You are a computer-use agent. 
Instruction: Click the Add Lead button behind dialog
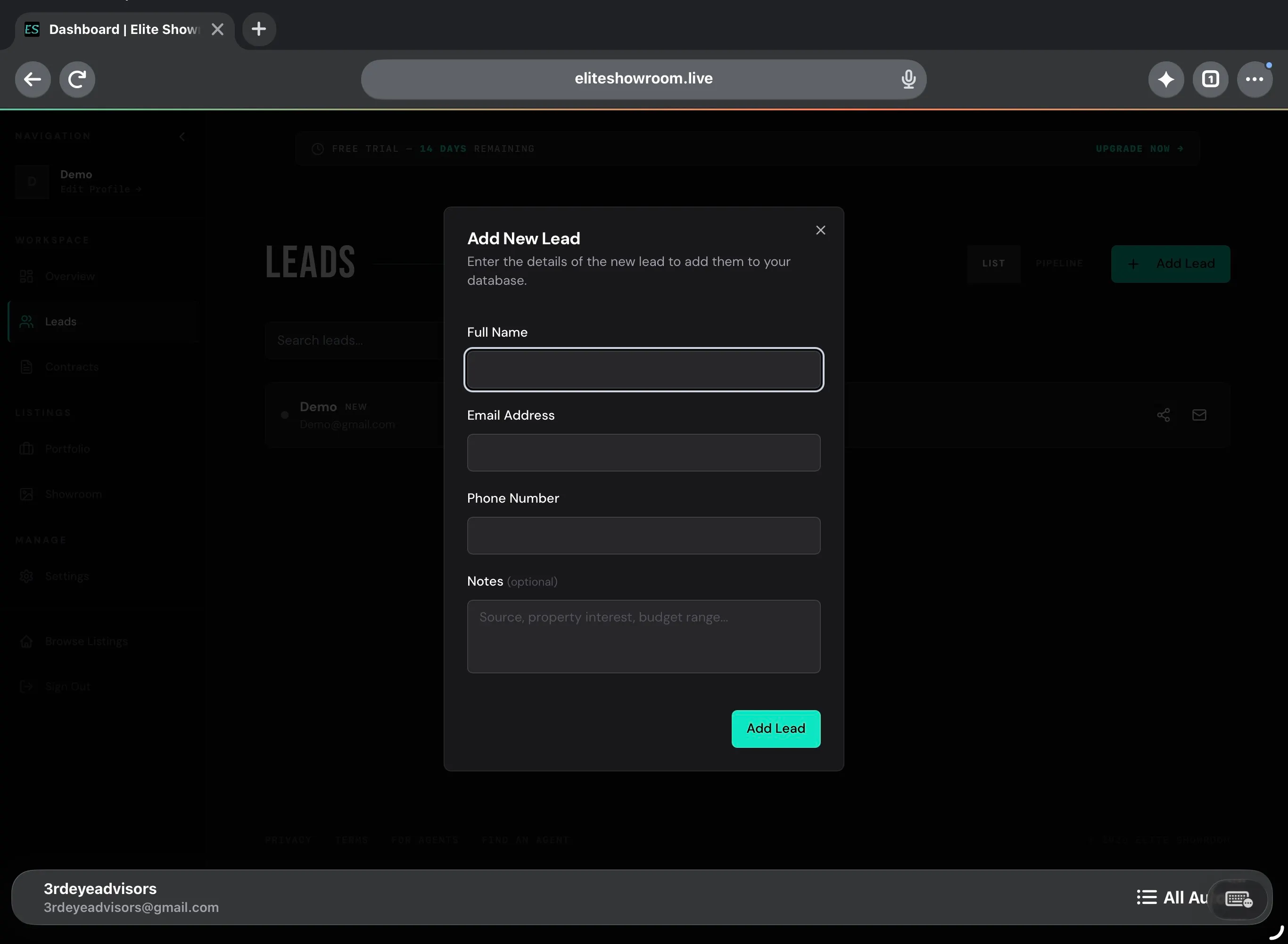1170,264
